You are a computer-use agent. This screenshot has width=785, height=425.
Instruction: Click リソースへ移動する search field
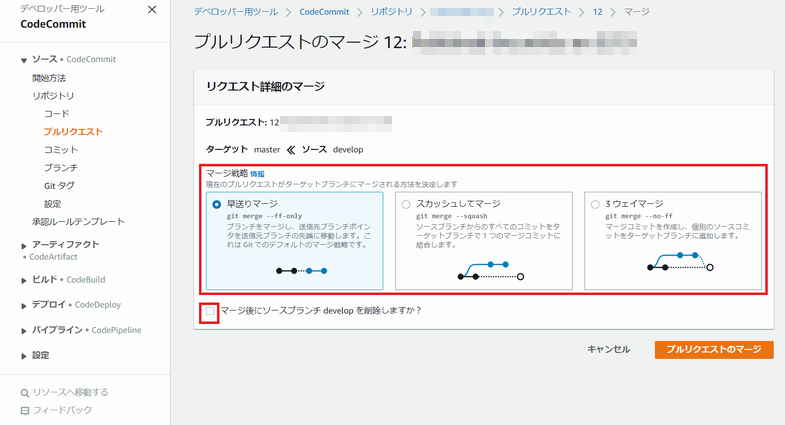coord(71,392)
